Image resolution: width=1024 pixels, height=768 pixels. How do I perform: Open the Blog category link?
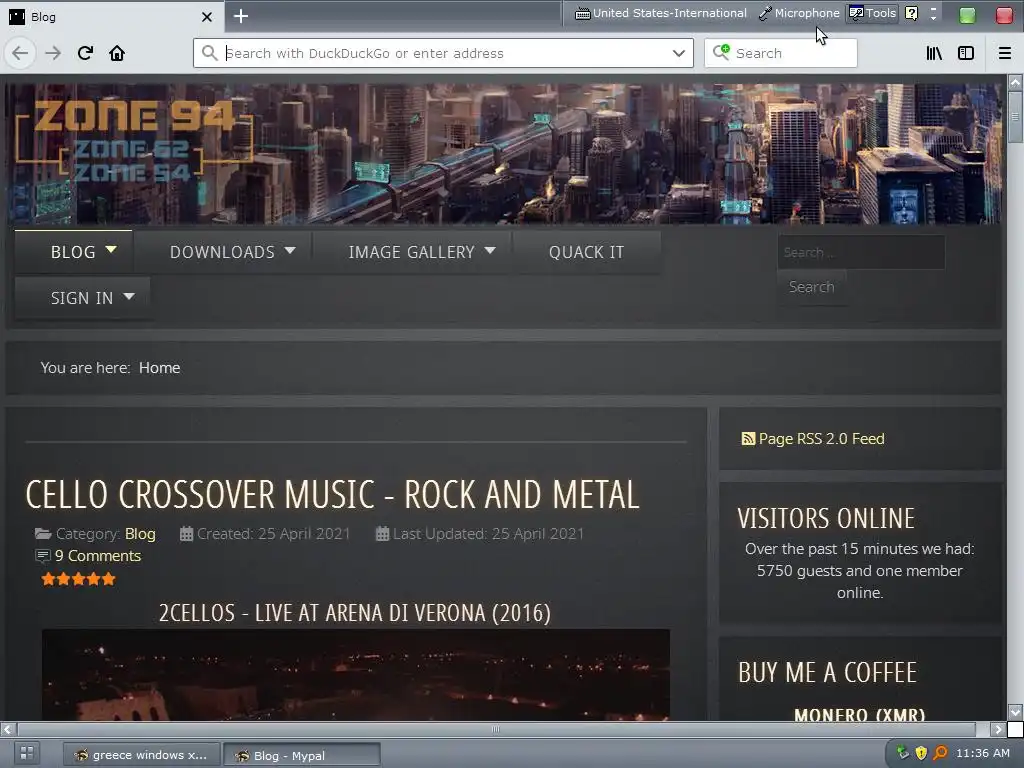click(140, 534)
